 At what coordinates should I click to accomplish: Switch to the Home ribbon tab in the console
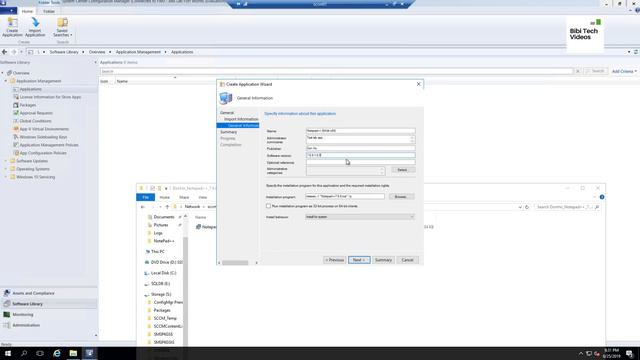[27, 11]
